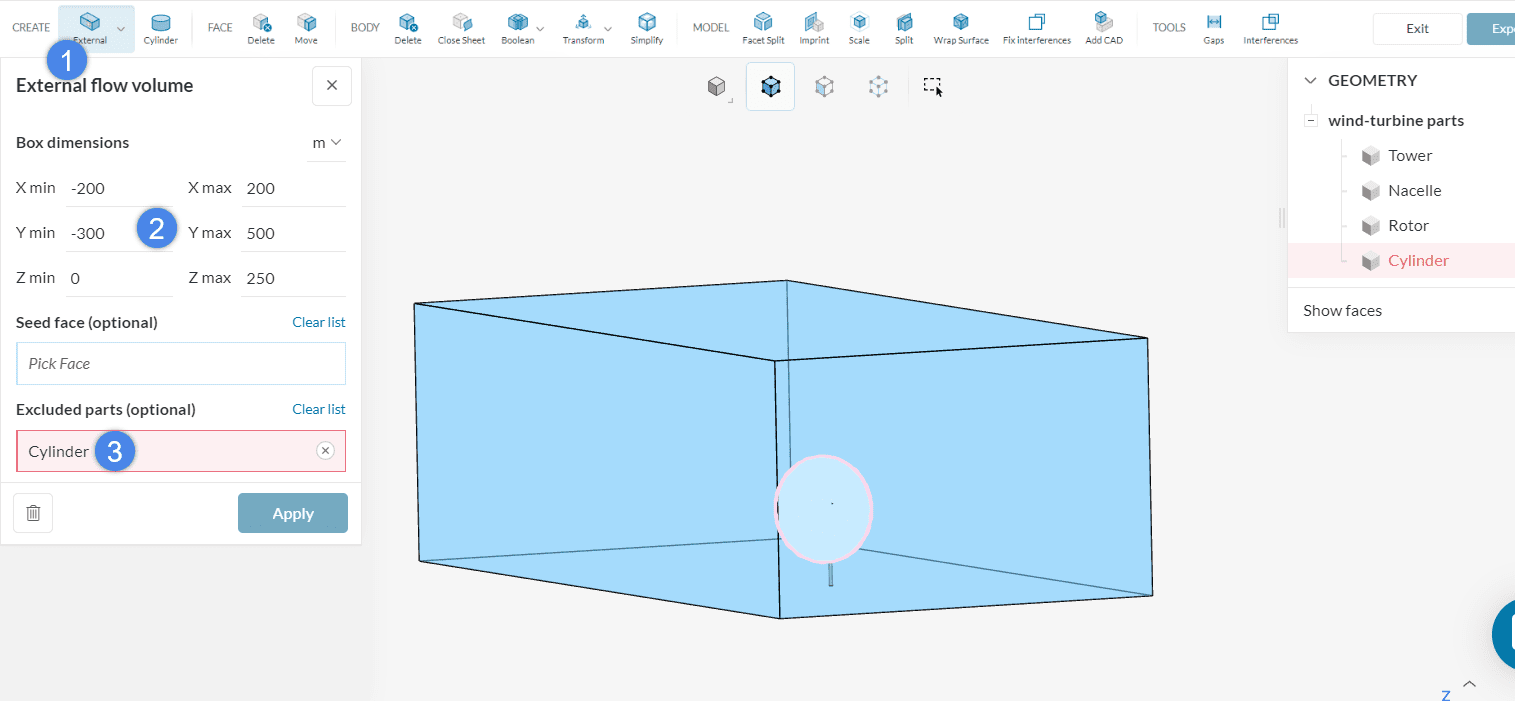The height and width of the screenshot is (701, 1515).
Task: Switch to shaded view mode
Action: pos(717,86)
